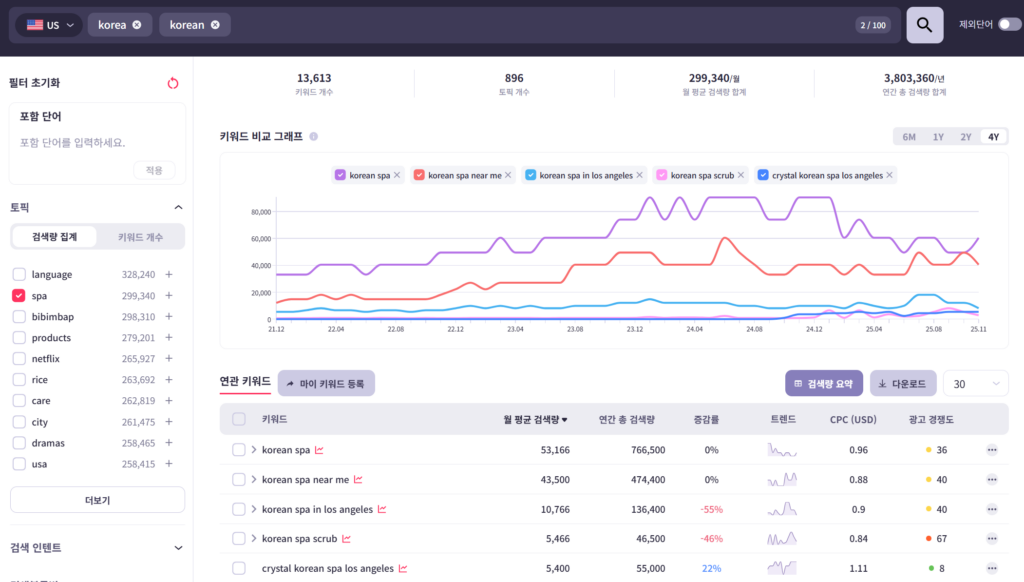
Task: Open the US country dropdown
Action: (x=50, y=25)
